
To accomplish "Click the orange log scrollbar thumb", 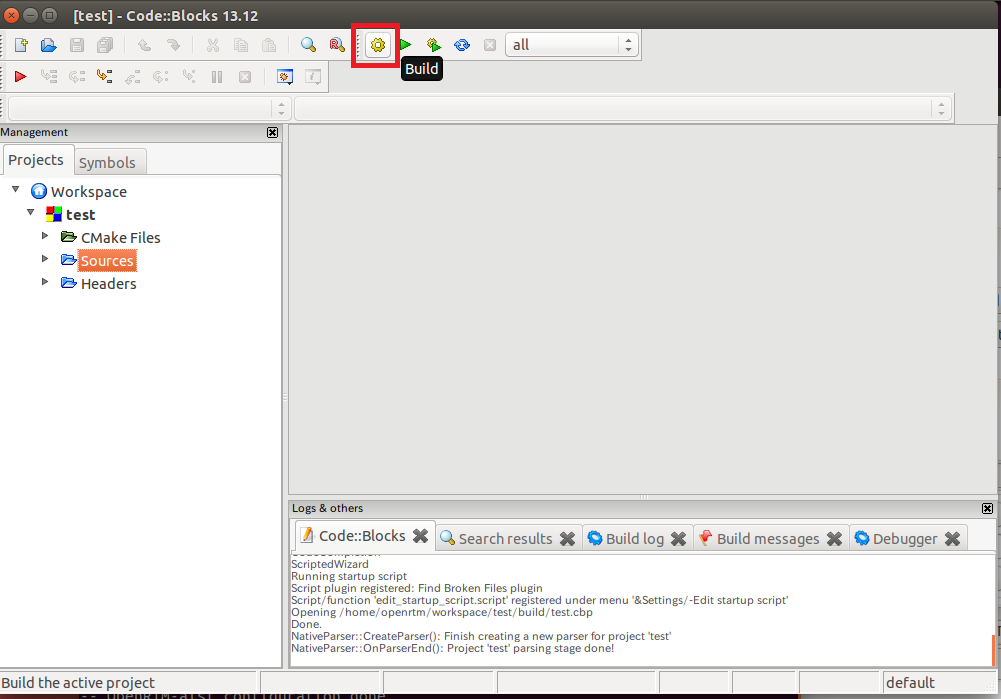I will tap(993, 650).
